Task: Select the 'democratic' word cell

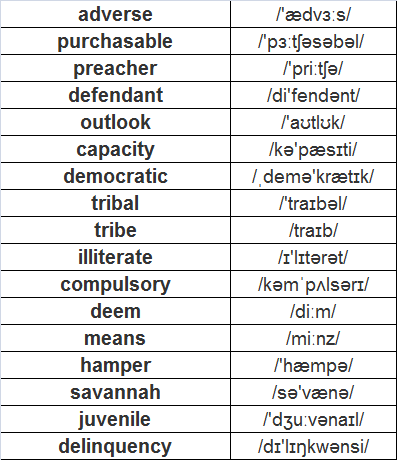Action: [x=115, y=176]
